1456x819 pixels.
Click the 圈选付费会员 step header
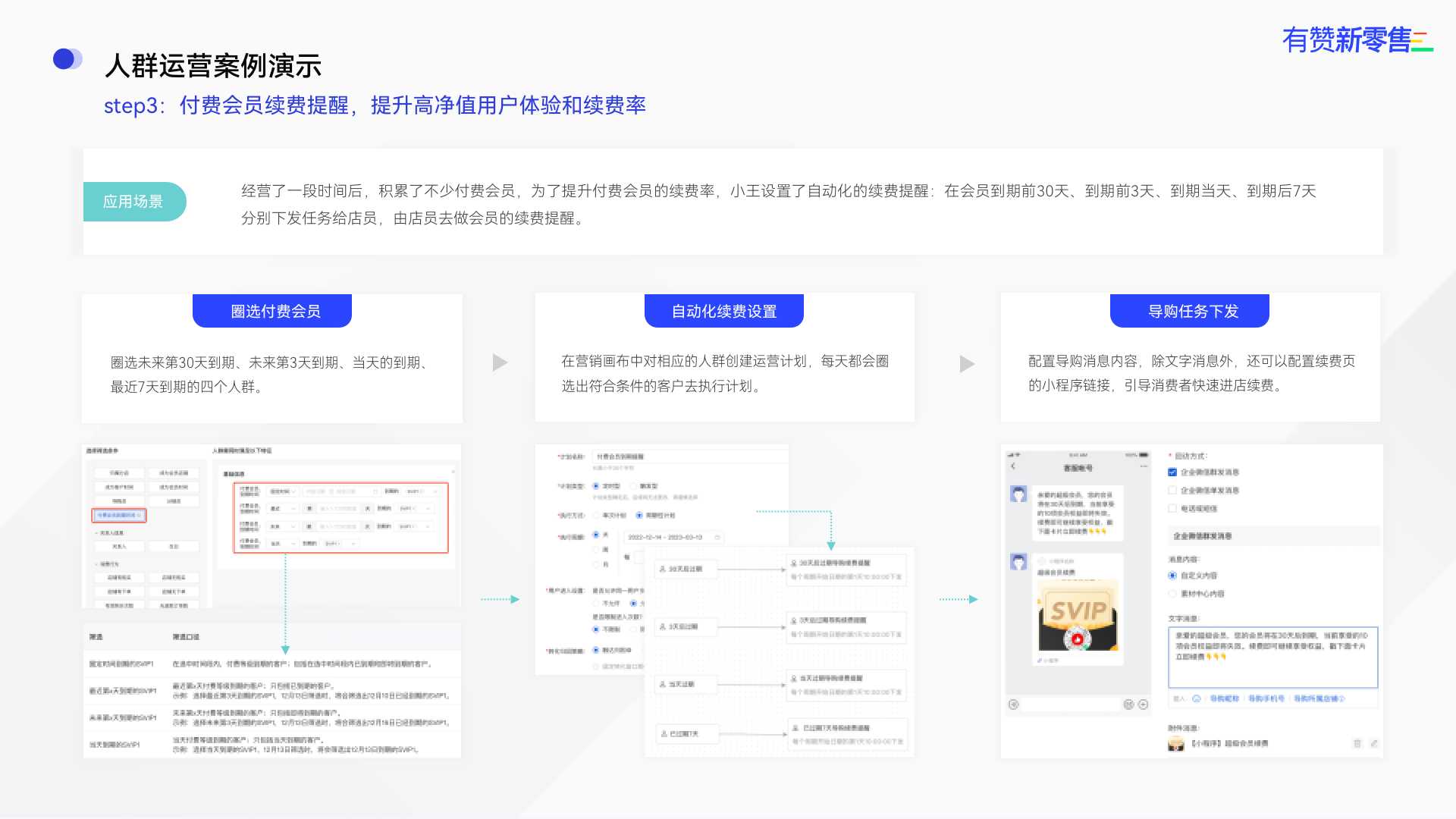[272, 311]
